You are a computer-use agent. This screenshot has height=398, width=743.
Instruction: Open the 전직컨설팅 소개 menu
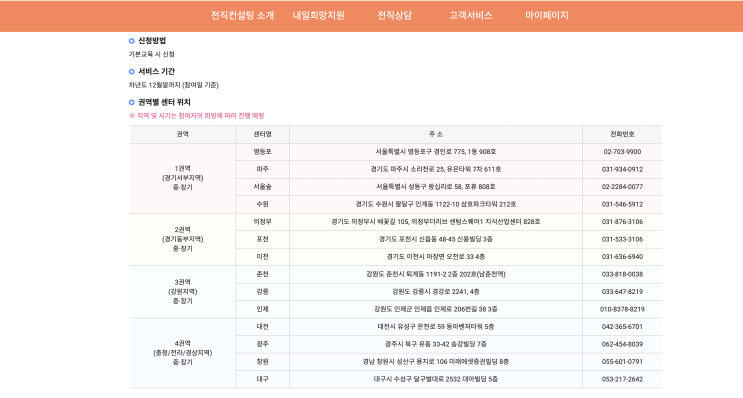242,16
